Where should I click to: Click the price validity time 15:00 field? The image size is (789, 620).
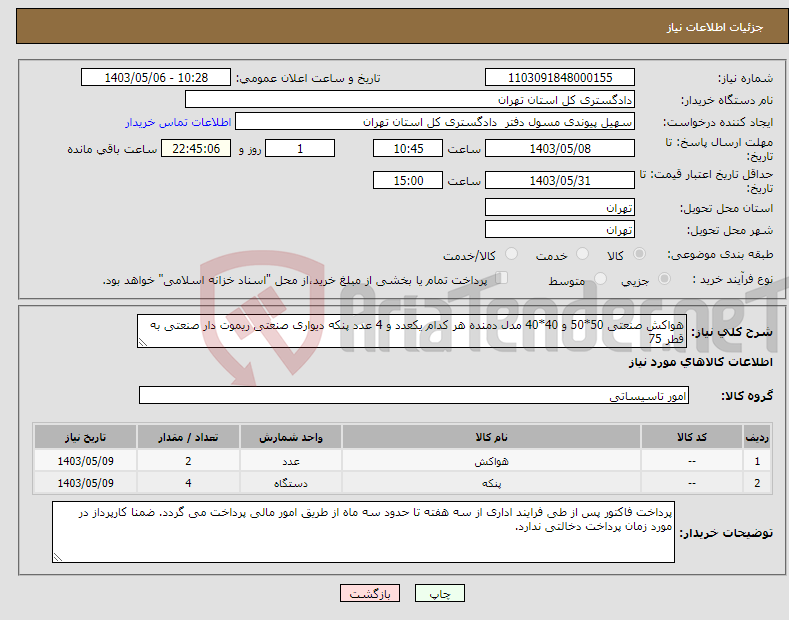click(408, 180)
